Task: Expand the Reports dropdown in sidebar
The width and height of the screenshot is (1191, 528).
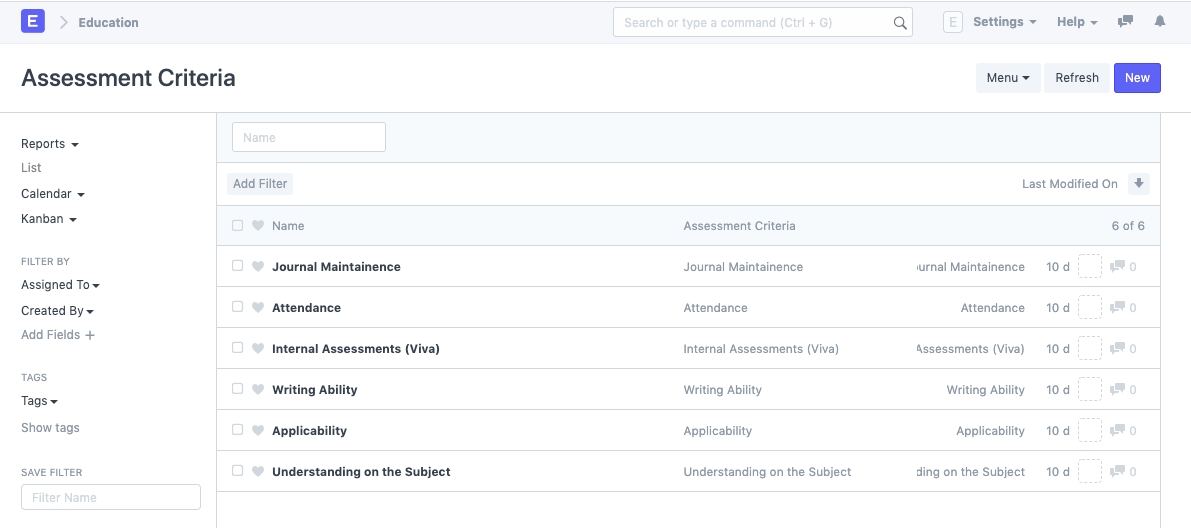Action: click(49, 144)
